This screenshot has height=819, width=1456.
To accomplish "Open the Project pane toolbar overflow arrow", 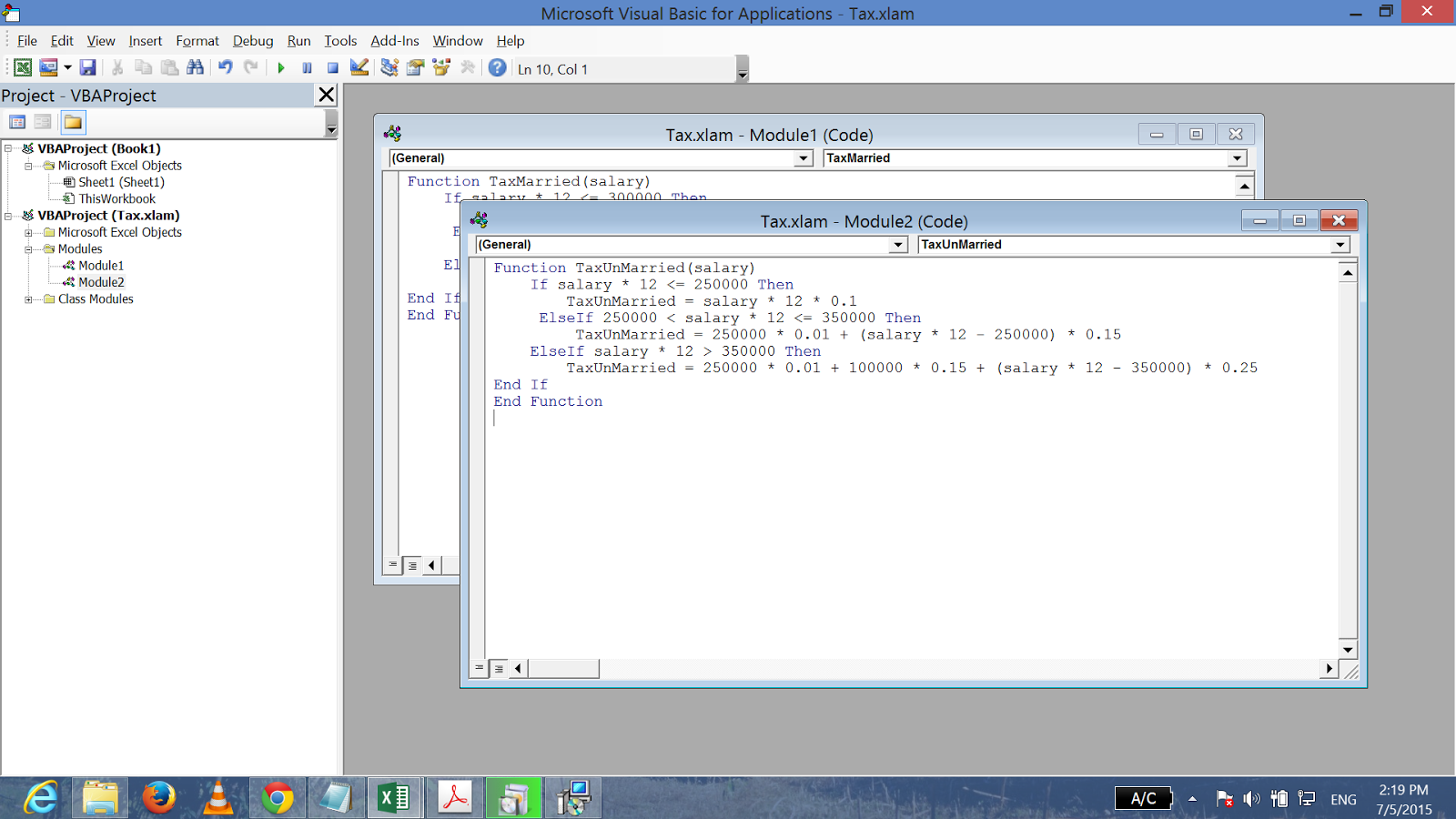I will pyautogui.click(x=331, y=124).
